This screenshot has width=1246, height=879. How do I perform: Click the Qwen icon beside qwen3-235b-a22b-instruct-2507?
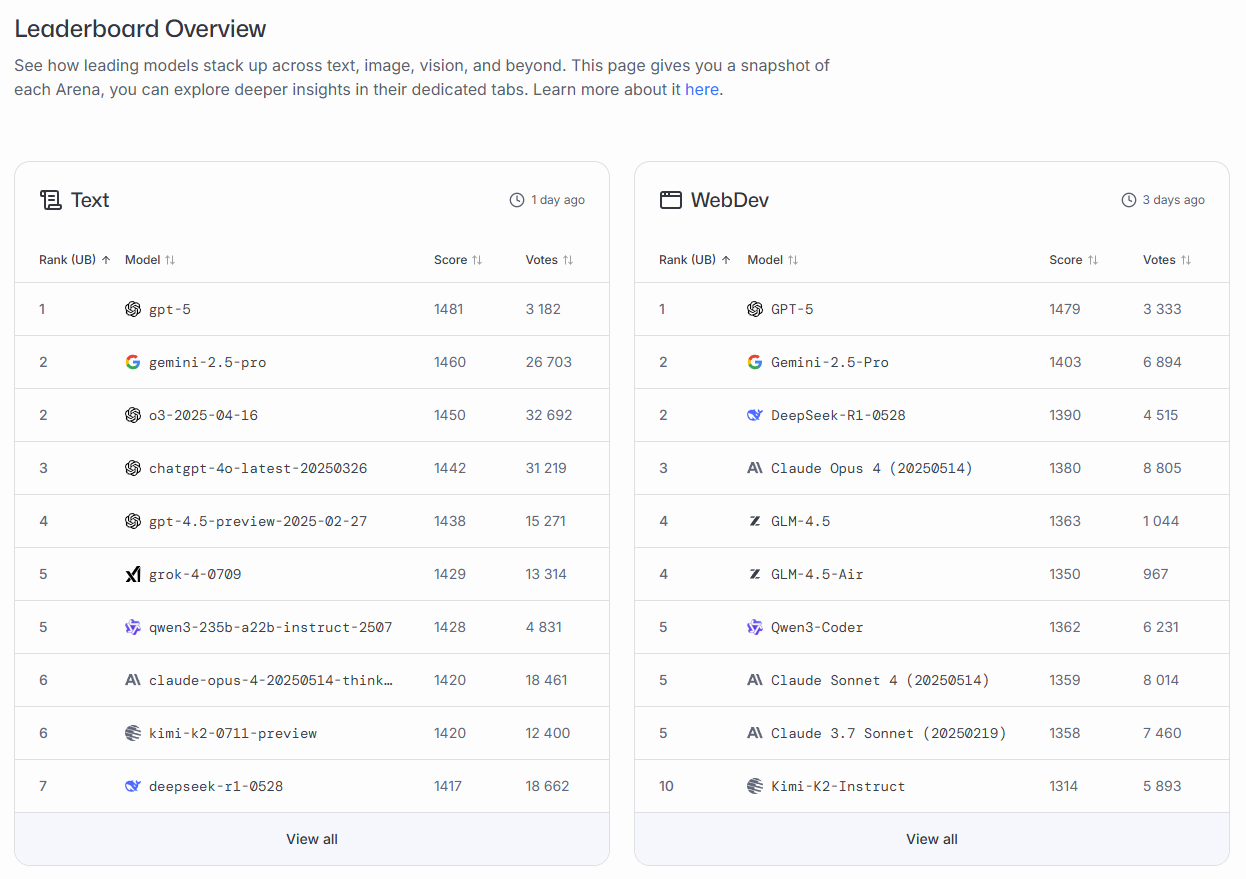pos(133,627)
